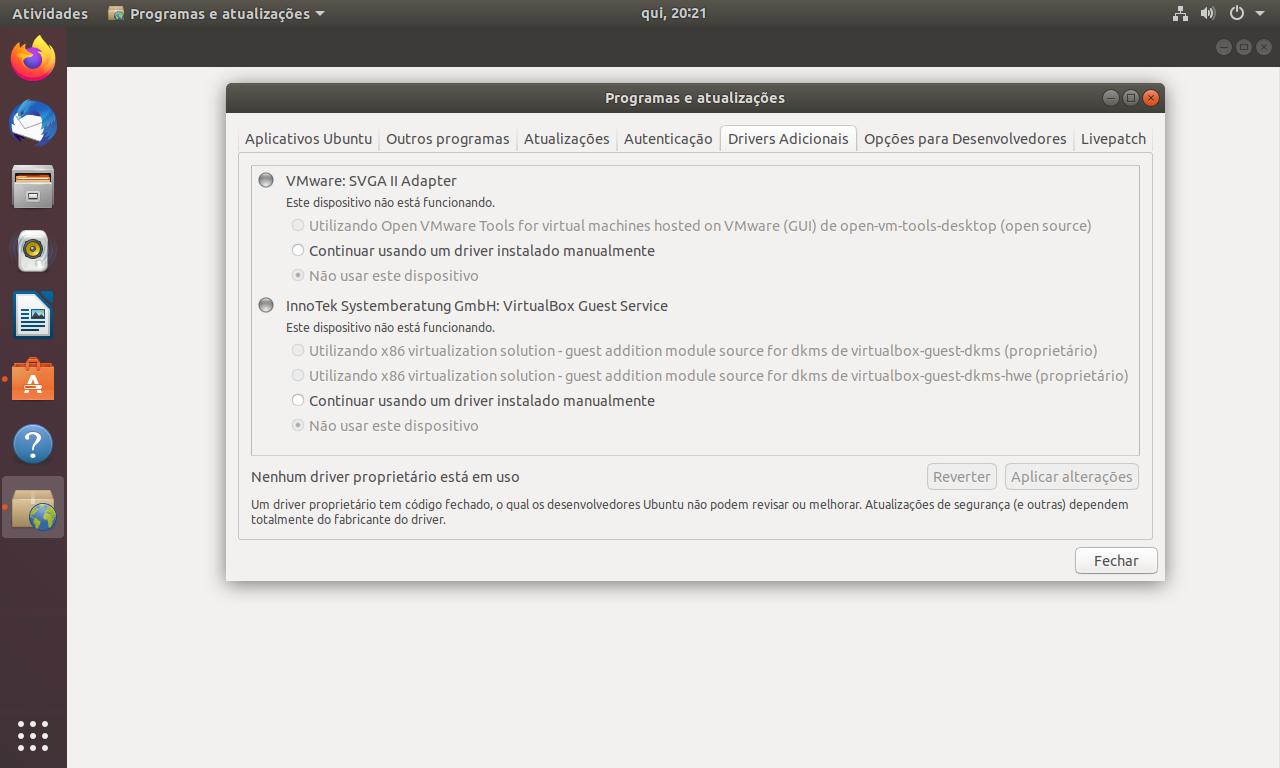Image resolution: width=1280 pixels, height=768 pixels.
Task: Expand the VMware SVGA II Adapter entry
Action: (x=266, y=180)
